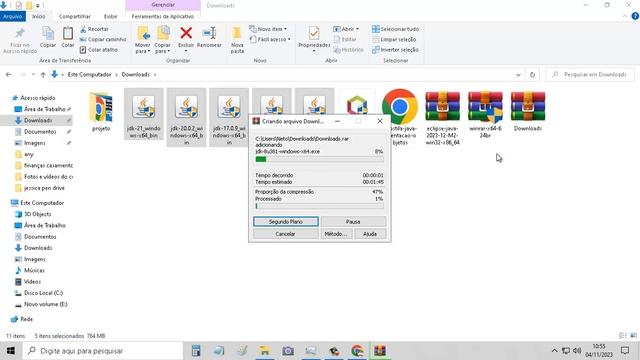Click the Colar clipboard icon
Image resolution: width=640 pixels, height=360 pixels.
68,33
